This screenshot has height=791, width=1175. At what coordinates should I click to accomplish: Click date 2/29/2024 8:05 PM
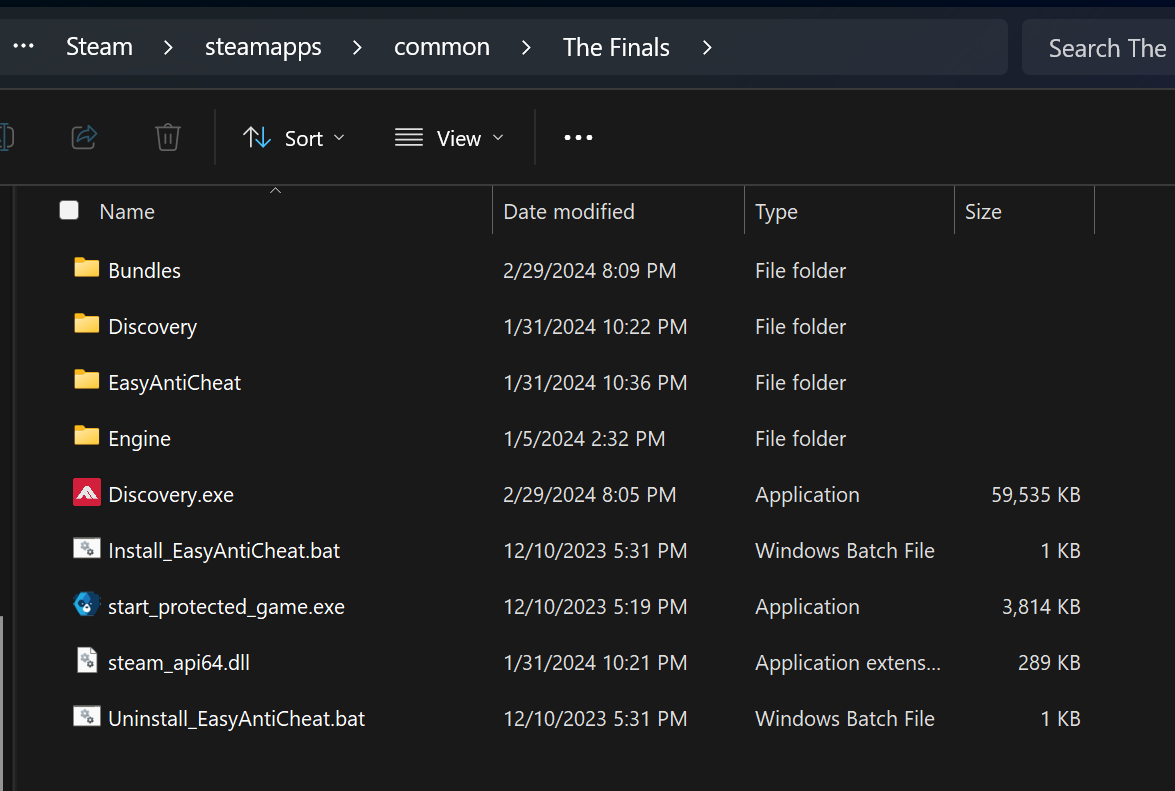pyautogui.click(x=590, y=495)
